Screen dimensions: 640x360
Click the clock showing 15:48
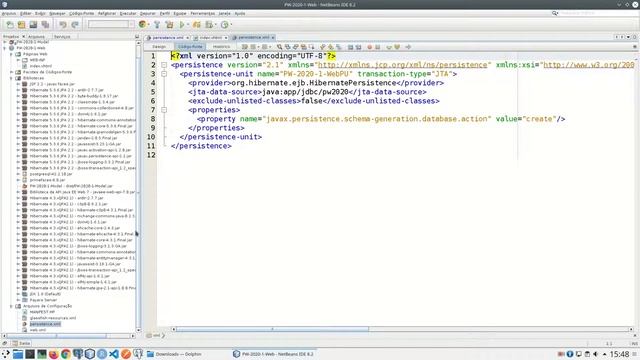619,354
